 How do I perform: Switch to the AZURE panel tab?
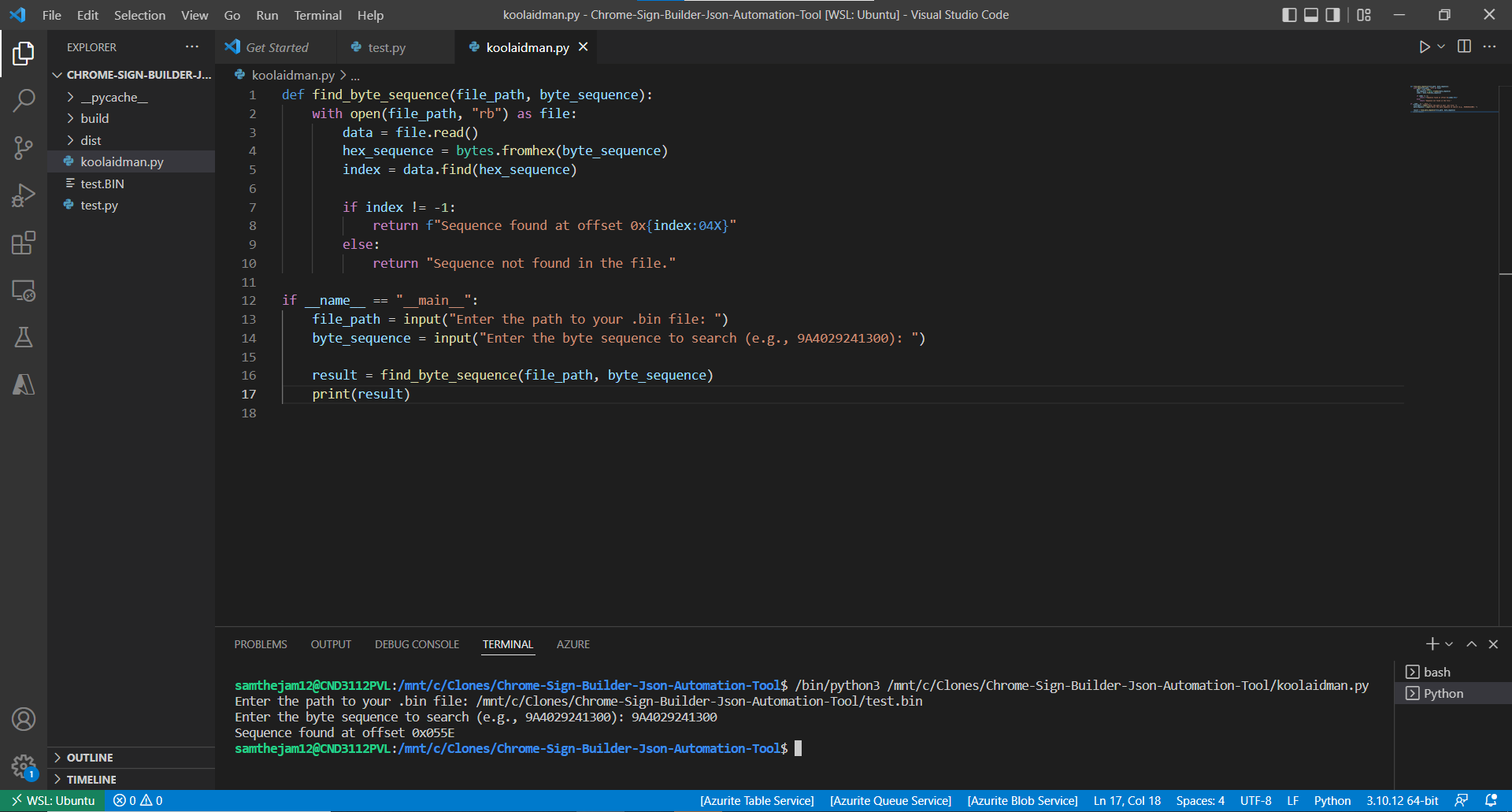(x=573, y=644)
